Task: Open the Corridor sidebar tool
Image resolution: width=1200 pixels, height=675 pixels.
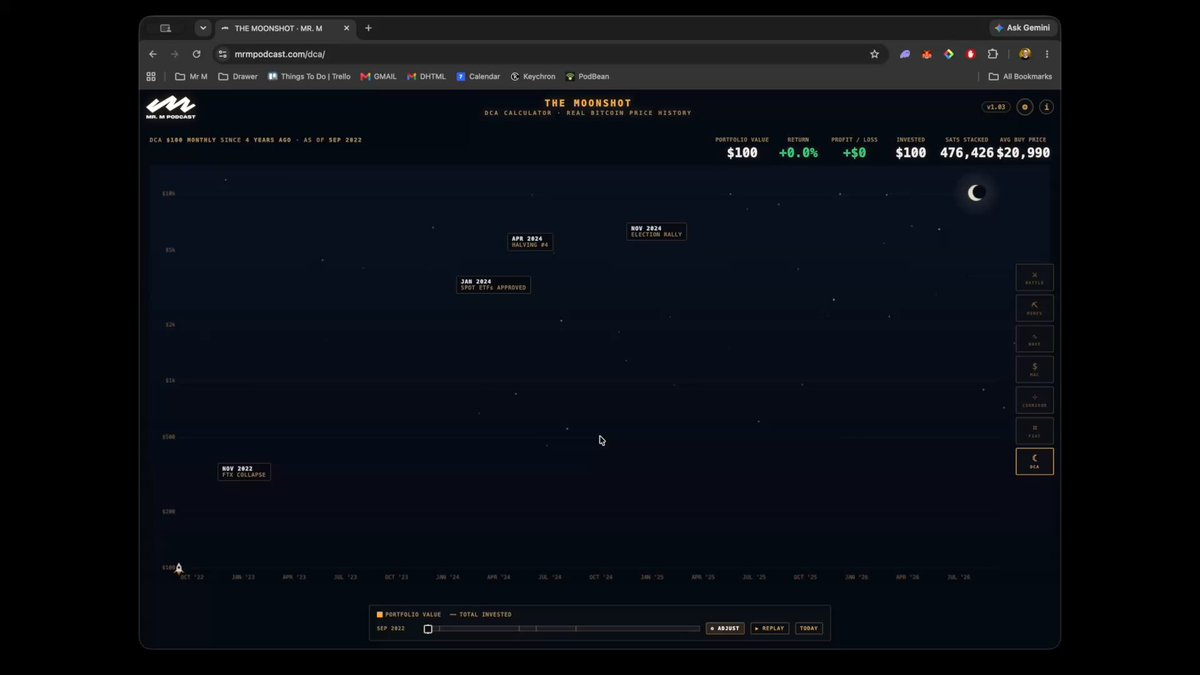Action: [x=1034, y=400]
